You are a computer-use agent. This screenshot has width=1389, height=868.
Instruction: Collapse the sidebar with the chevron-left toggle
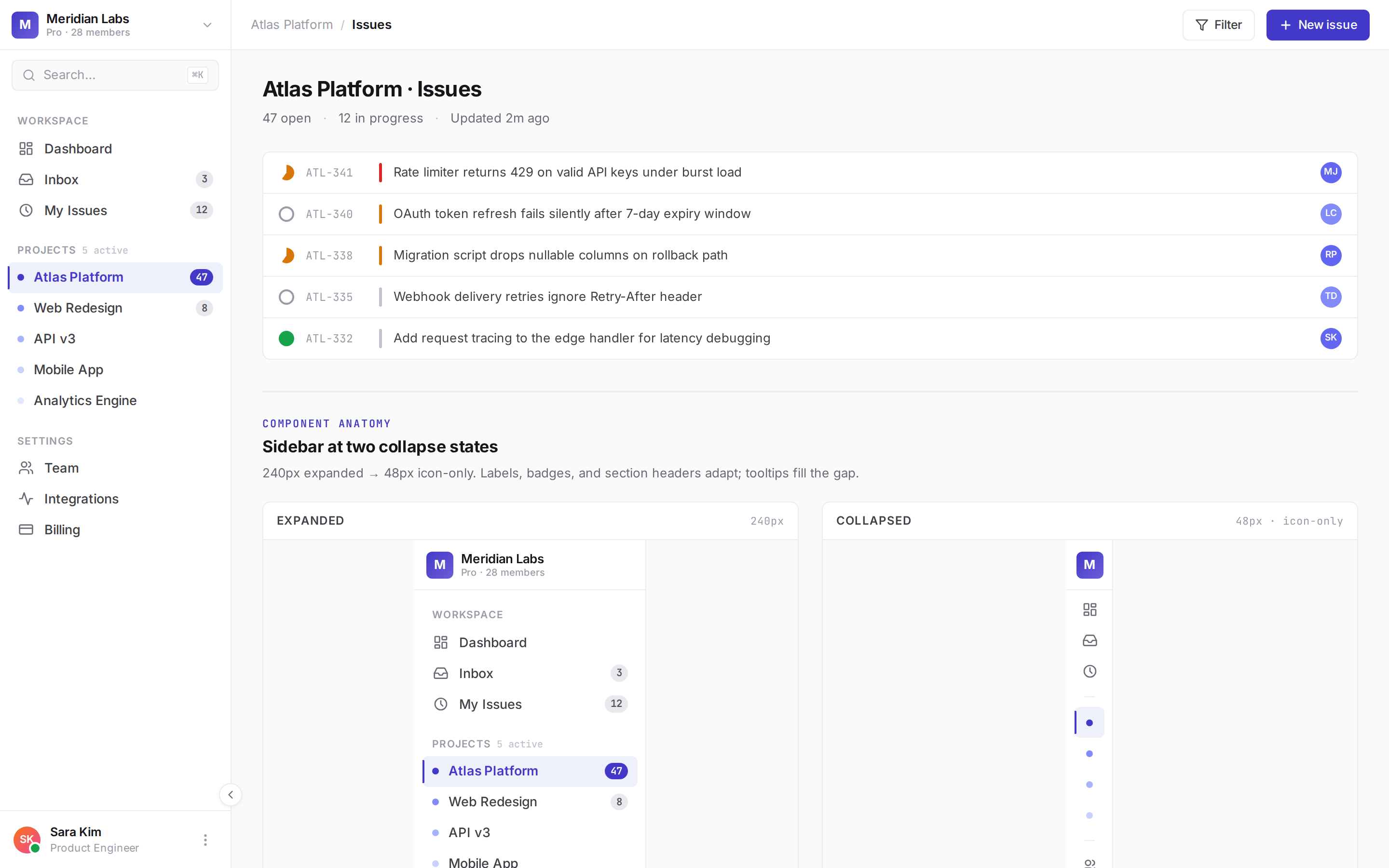[x=231, y=795]
